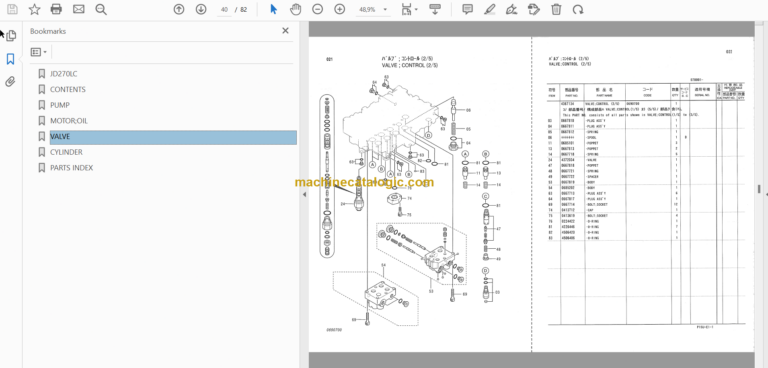Zoom in with the plus icon
The width and height of the screenshot is (768, 368).
click(x=339, y=9)
